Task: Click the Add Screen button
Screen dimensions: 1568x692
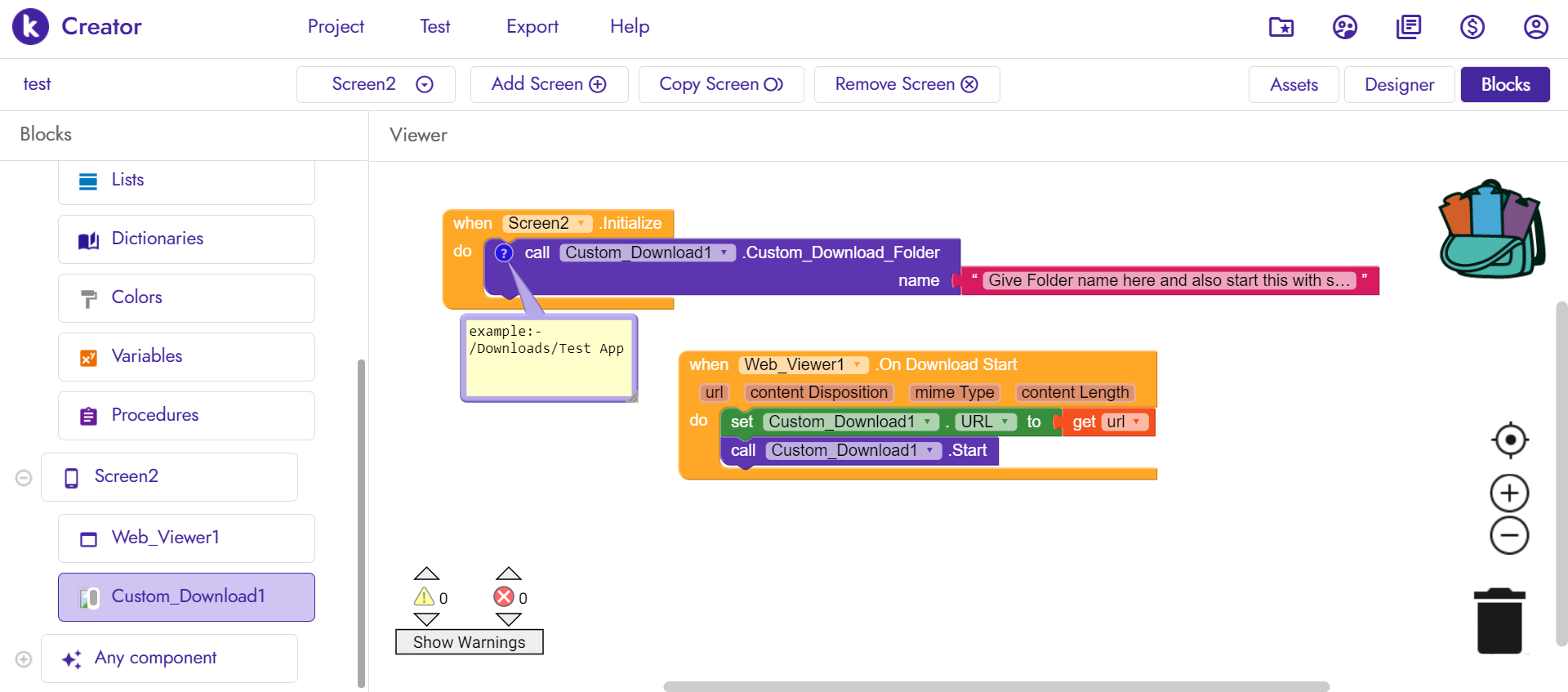Action: 549,84
